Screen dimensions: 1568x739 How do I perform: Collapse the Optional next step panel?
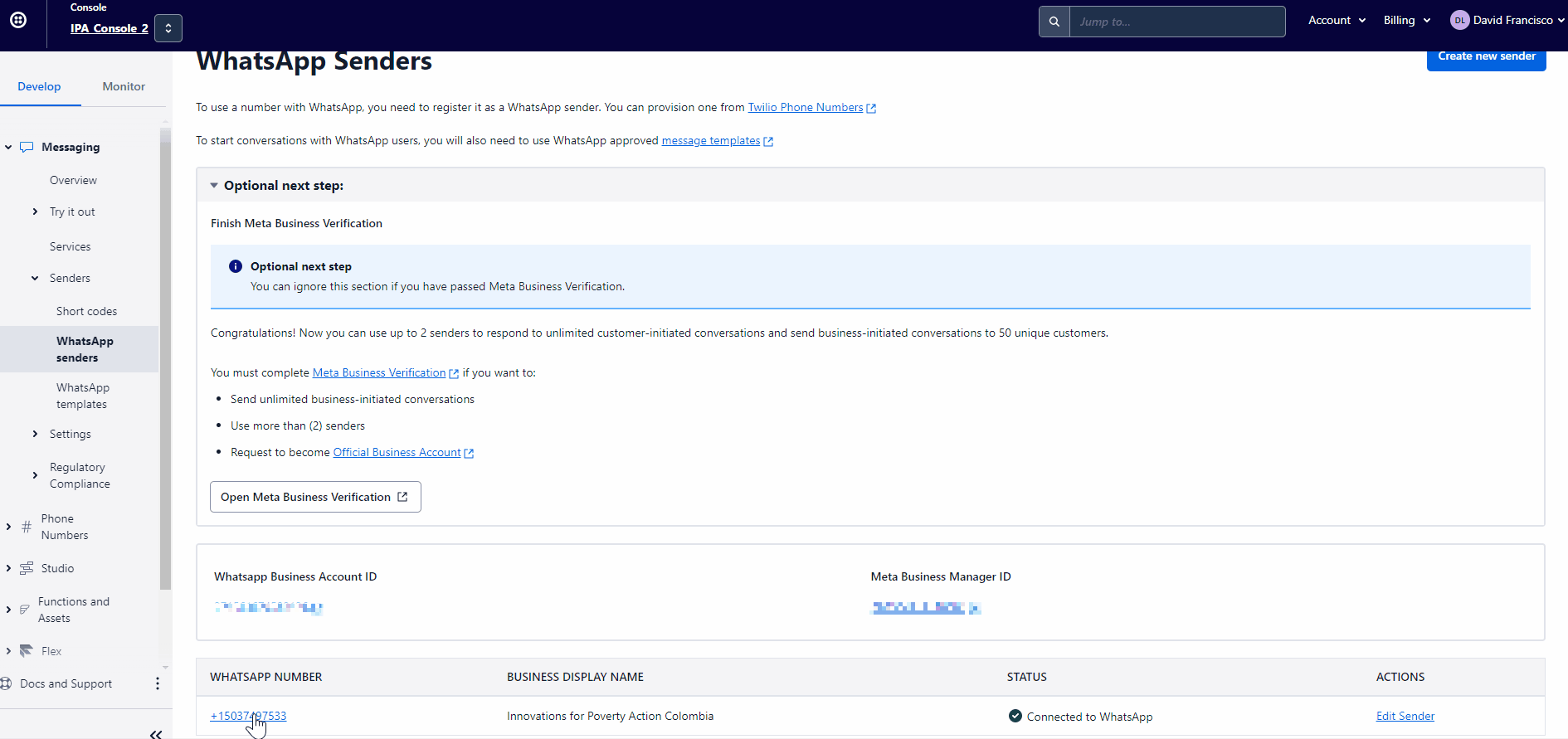(214, 185)
